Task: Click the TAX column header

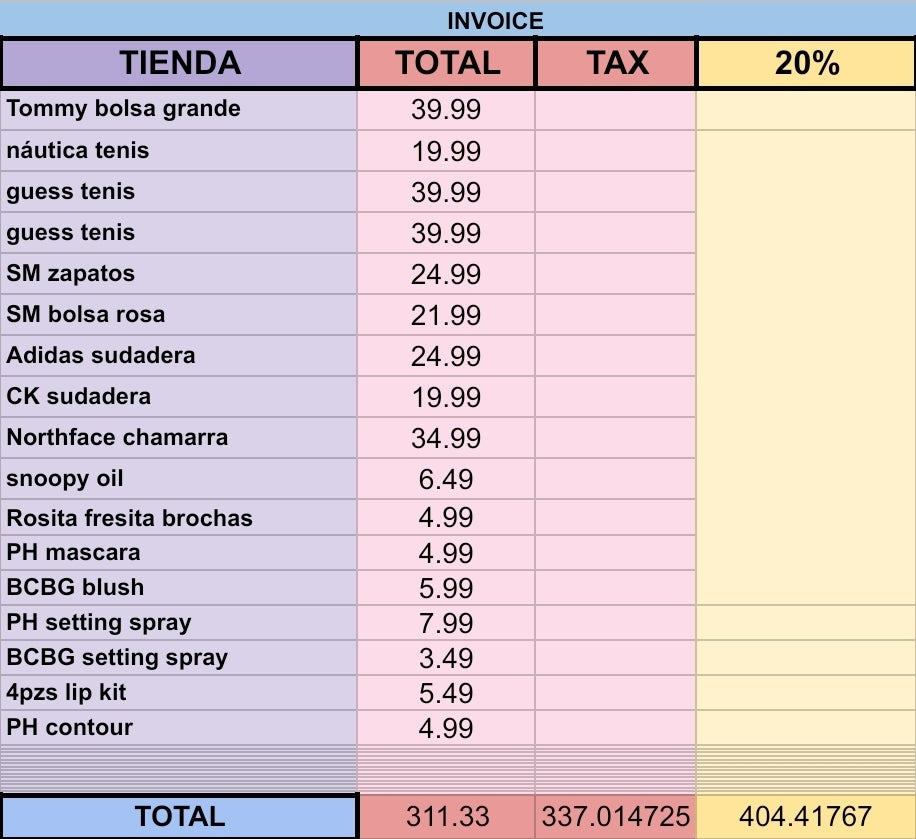Action: [x=616, y=63]
